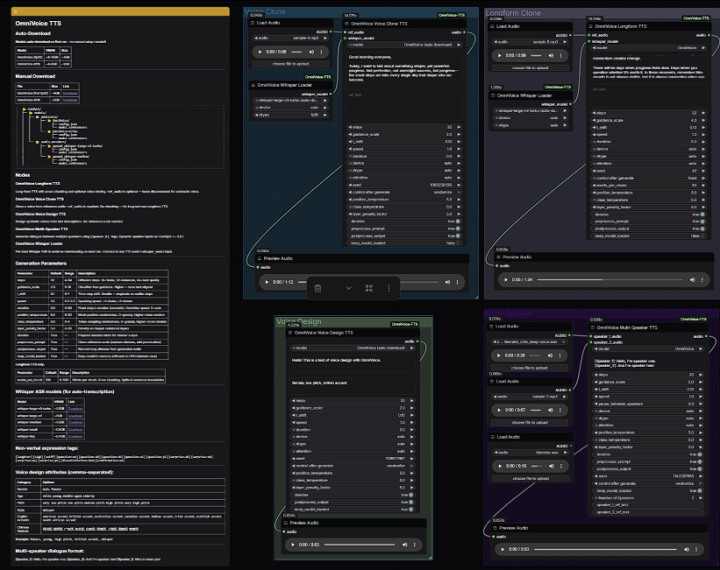Click the frame icon in the floating toolbar
Screen dimensions: 720x570
(x=369, y=288)
